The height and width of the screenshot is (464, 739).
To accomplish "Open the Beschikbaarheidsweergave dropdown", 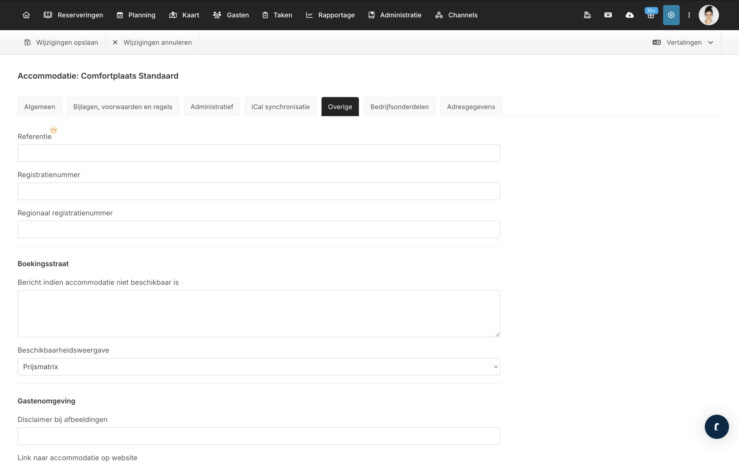I will pos(259,367).
